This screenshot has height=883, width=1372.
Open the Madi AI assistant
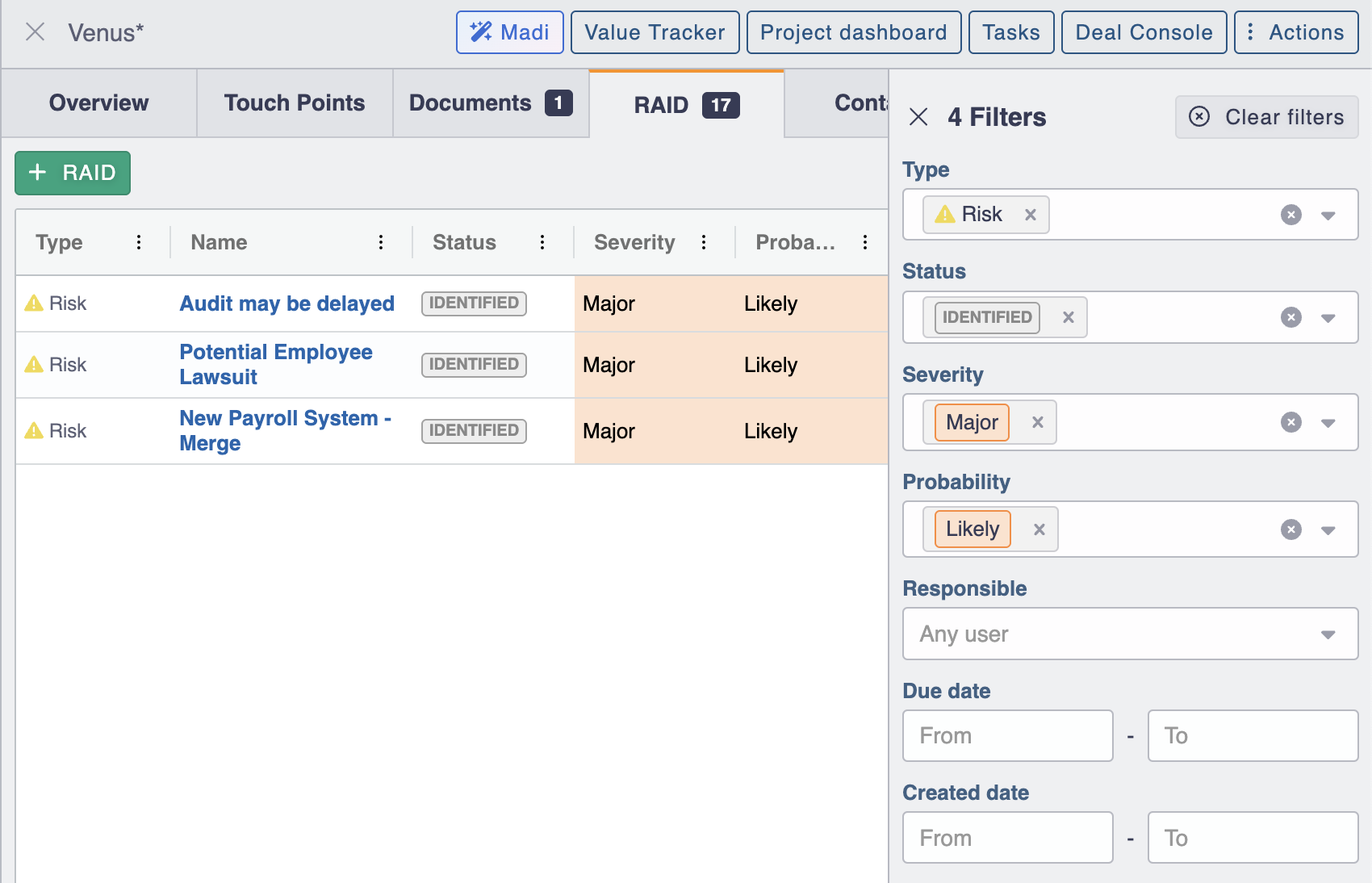tap(510, 32)
